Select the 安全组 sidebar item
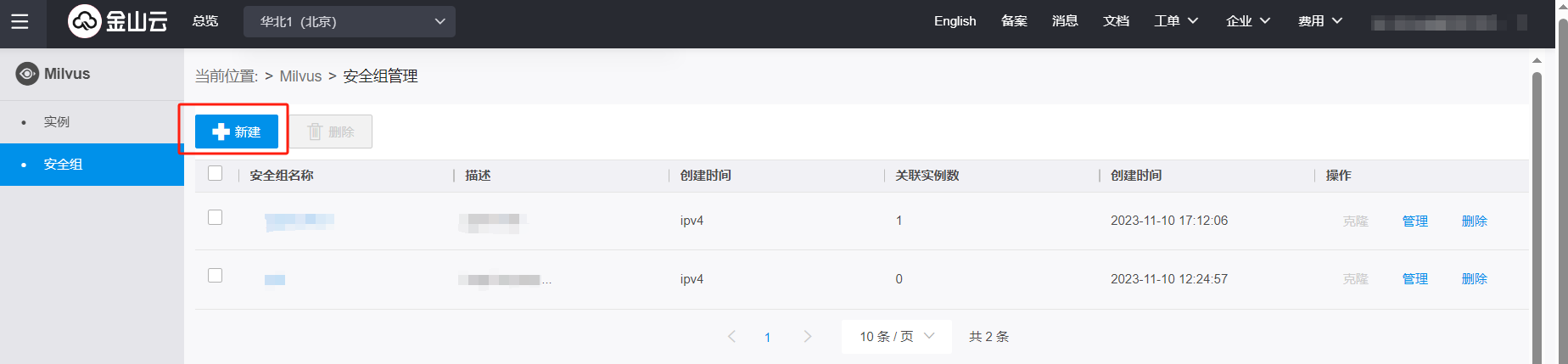 pyautogui.click(x=92, y=165)
